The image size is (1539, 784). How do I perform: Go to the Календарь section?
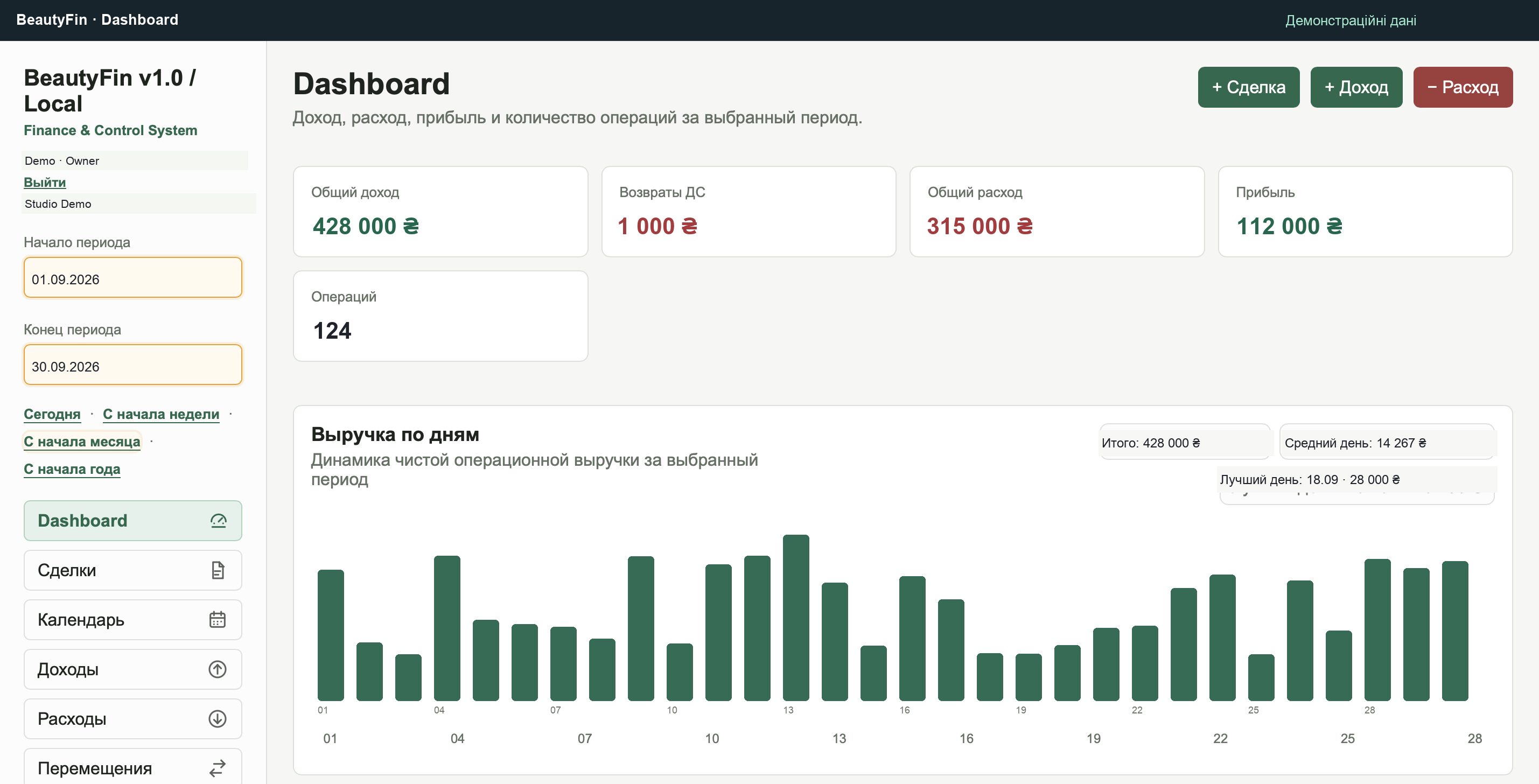[132, 620]
